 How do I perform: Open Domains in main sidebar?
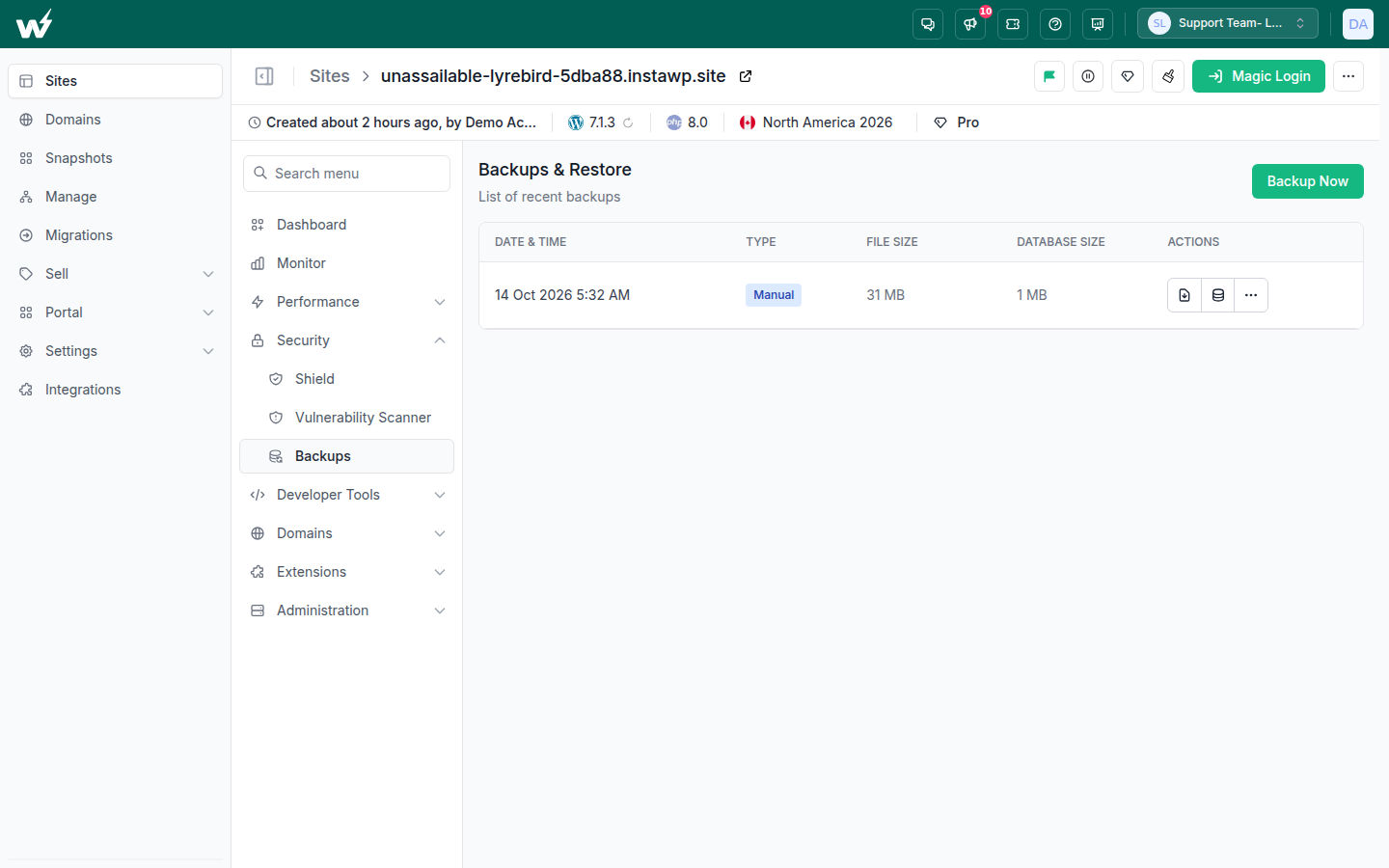pyautogui.click(x=115, y=120)
